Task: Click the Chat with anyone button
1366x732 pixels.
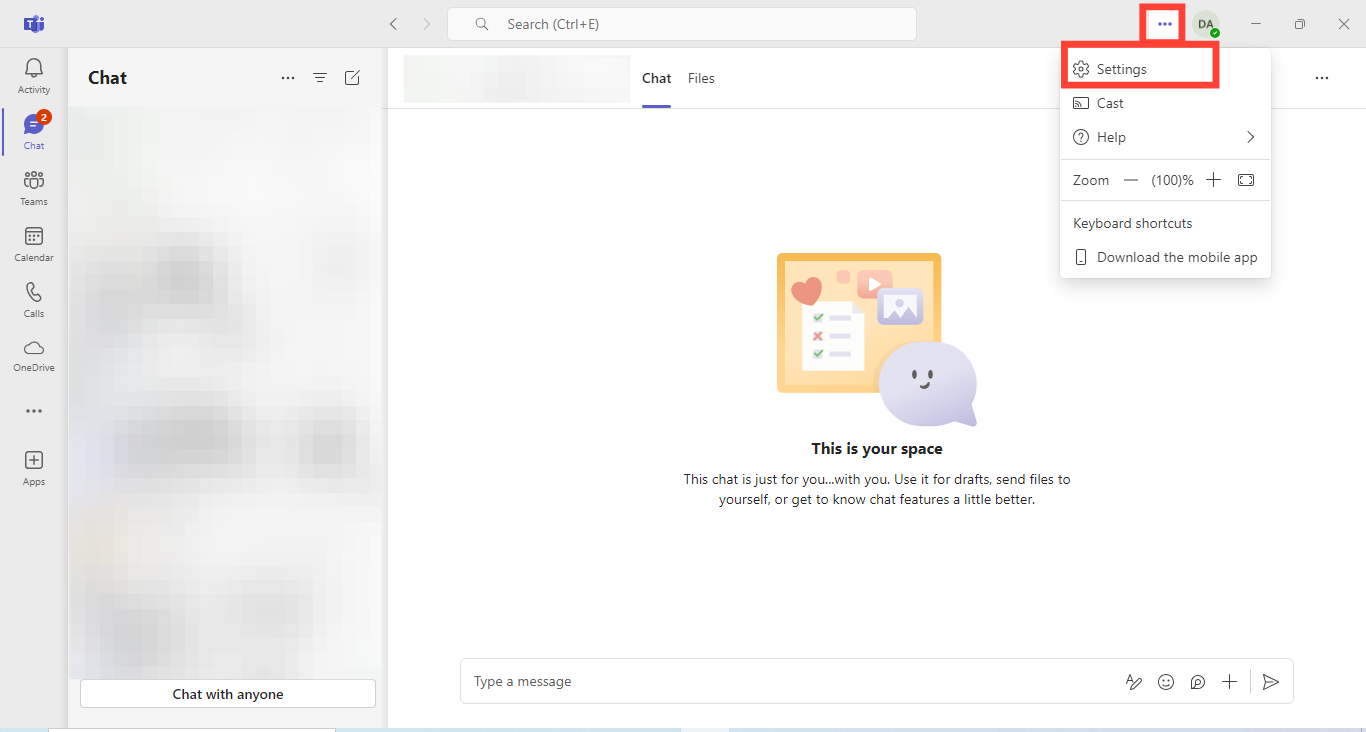Action: tap(228, 694)
